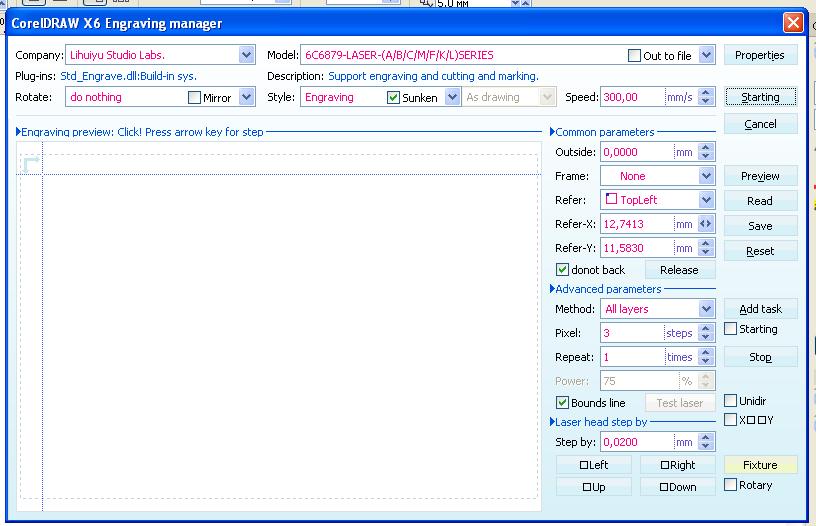Open the Frame None dropdown
The image size is (816, 526).
click(x=706, y=176)
